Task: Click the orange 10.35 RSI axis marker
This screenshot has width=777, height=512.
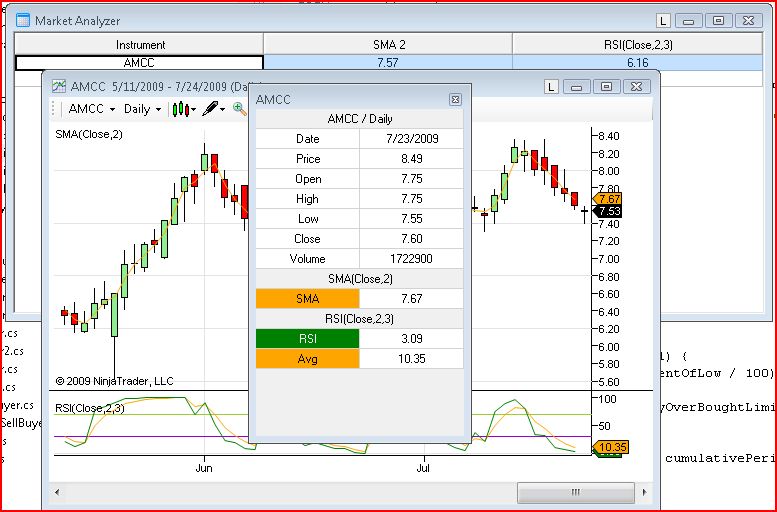Action: 610,447
